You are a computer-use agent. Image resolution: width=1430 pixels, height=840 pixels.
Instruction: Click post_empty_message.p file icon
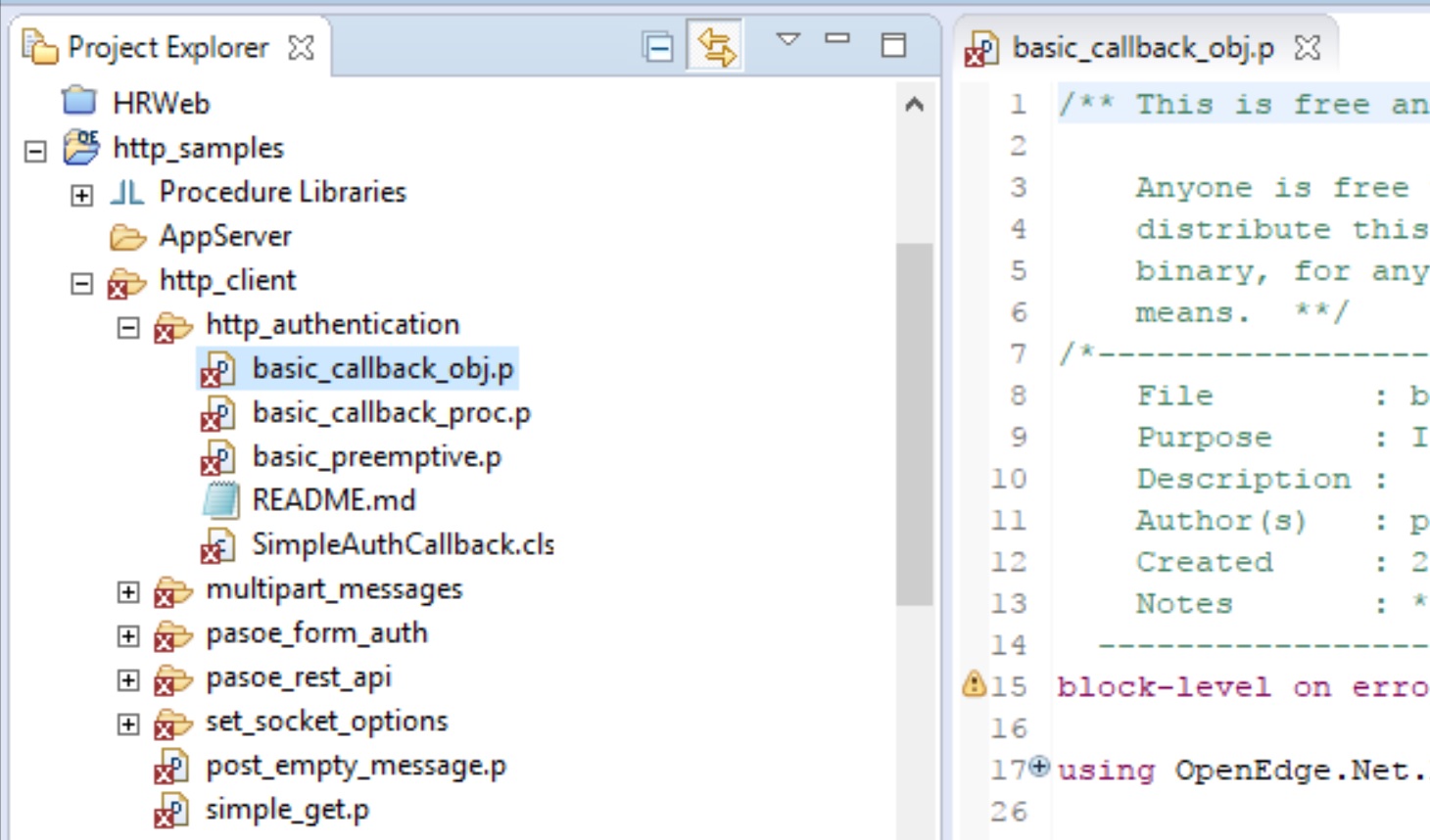coord(171,768)
